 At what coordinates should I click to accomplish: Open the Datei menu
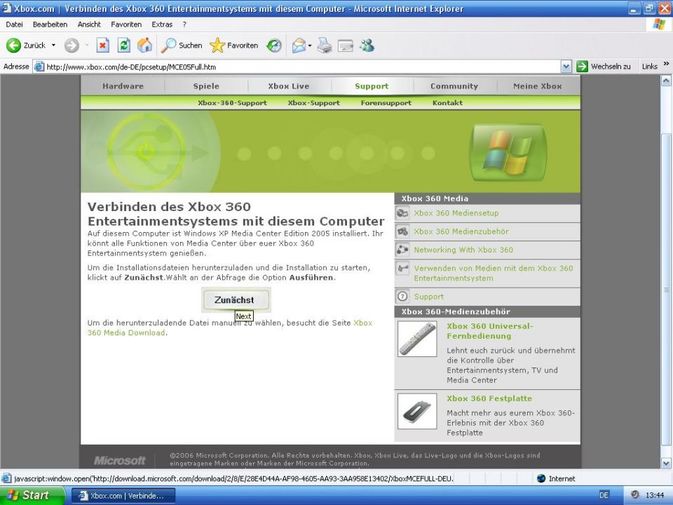pyautogui.click(x=14, y=24)
